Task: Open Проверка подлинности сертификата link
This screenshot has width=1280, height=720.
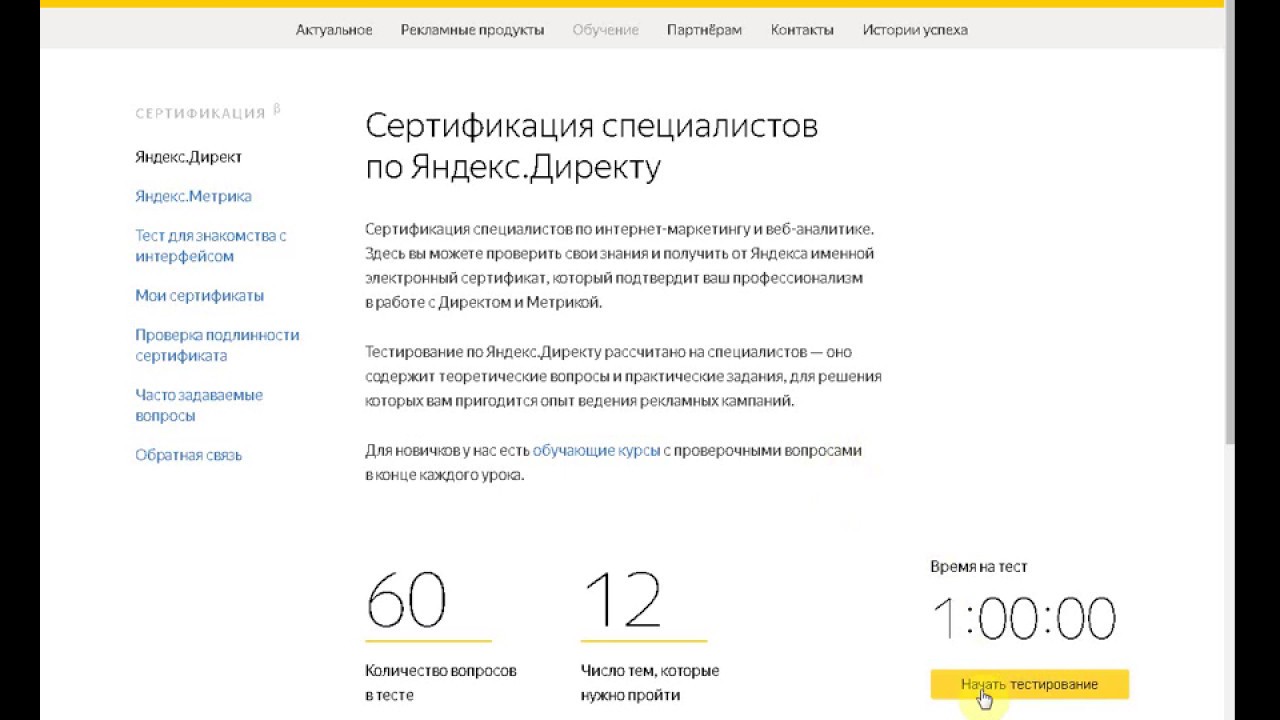Action: pos(217,345)
